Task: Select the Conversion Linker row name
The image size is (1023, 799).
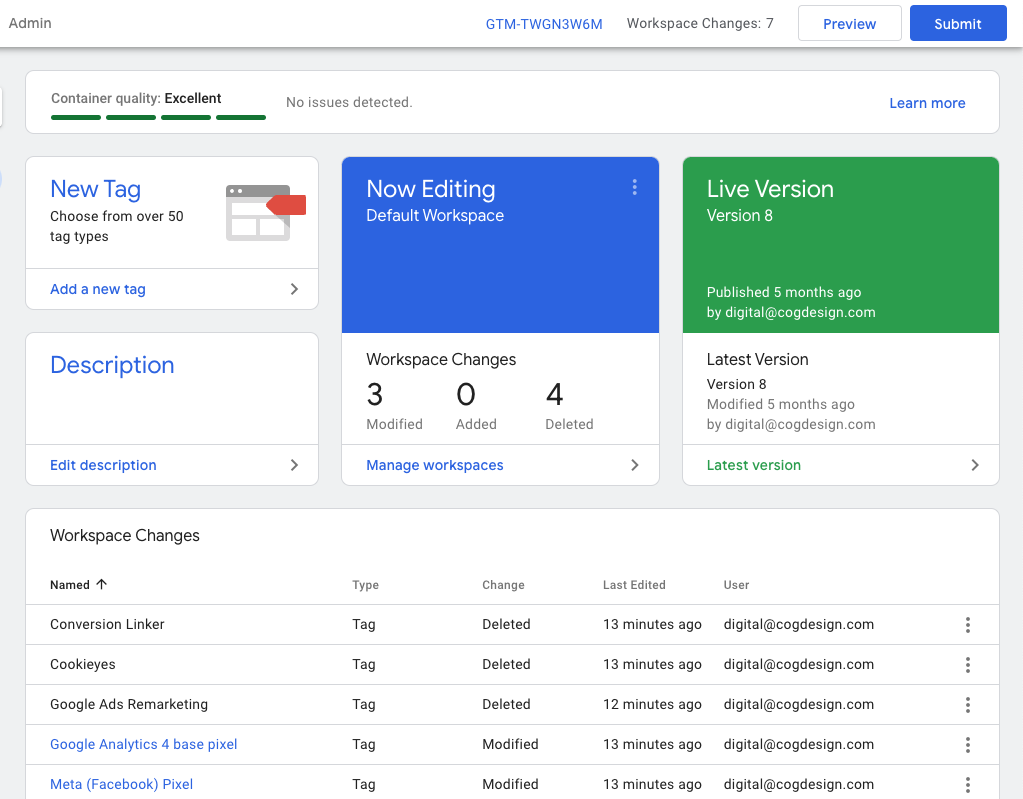Action: tap(107, 624)
